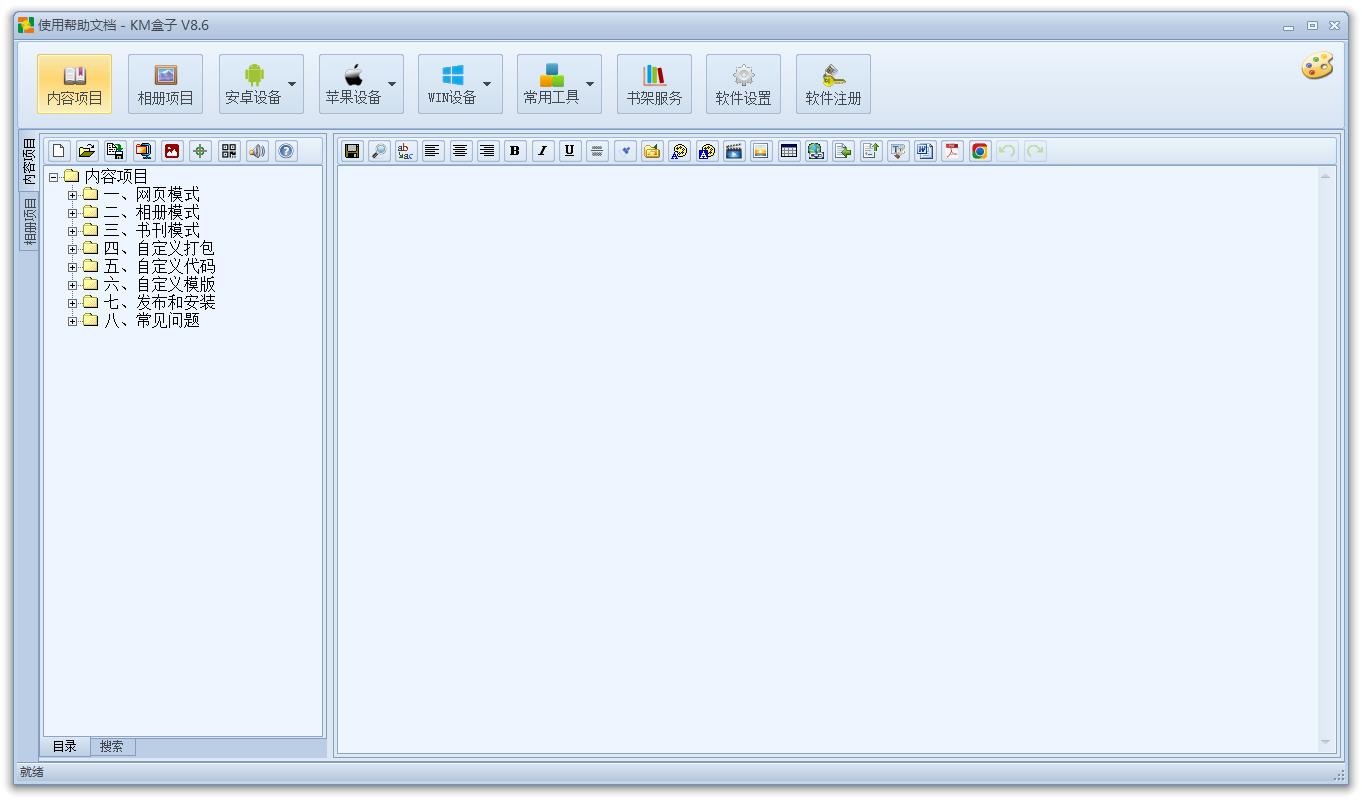Align text to the right

click(x=487, y=151)
